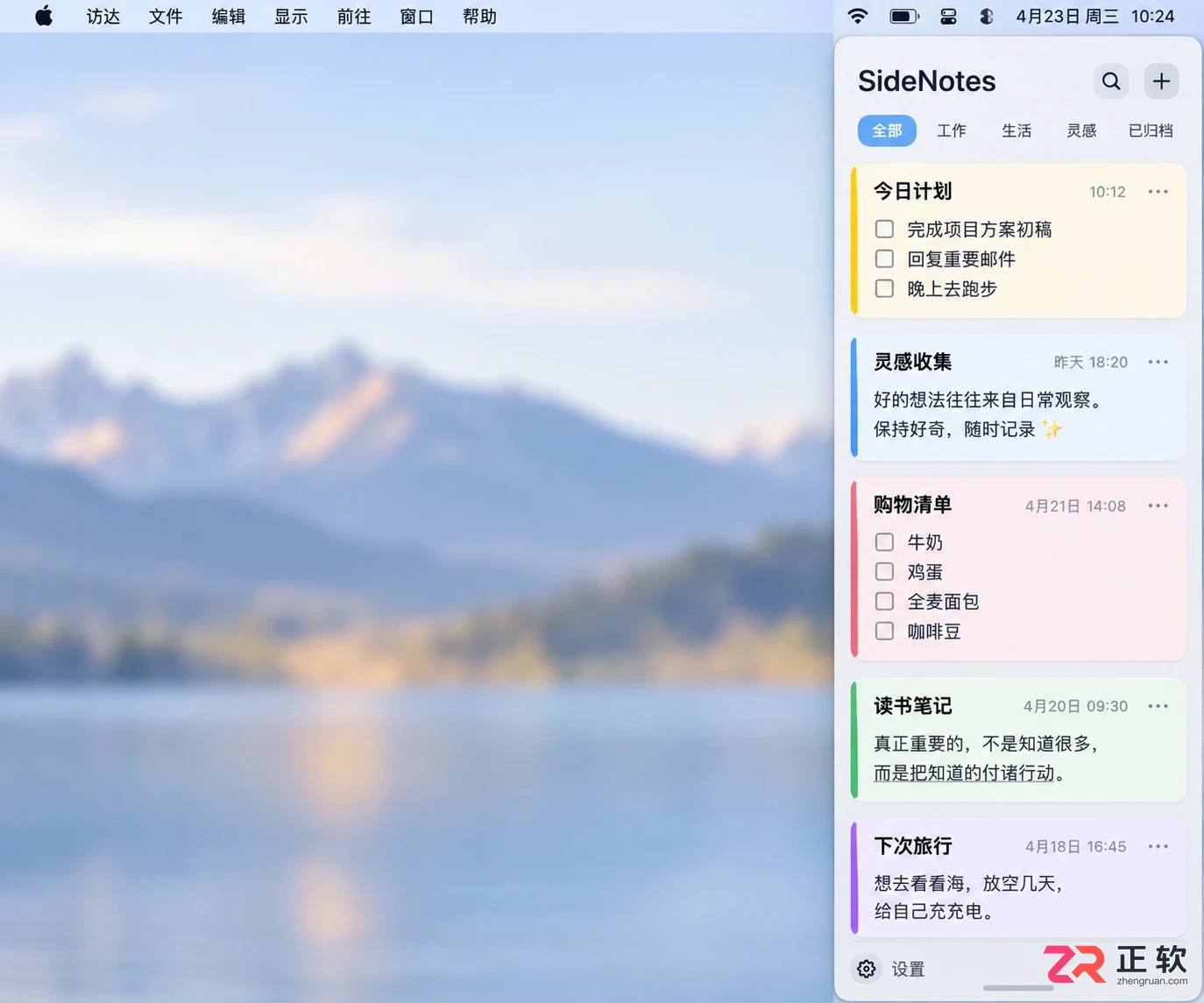Open the 读书笔记 note title
This screenshot has height=1003, width=1204.
pos(912,706)
